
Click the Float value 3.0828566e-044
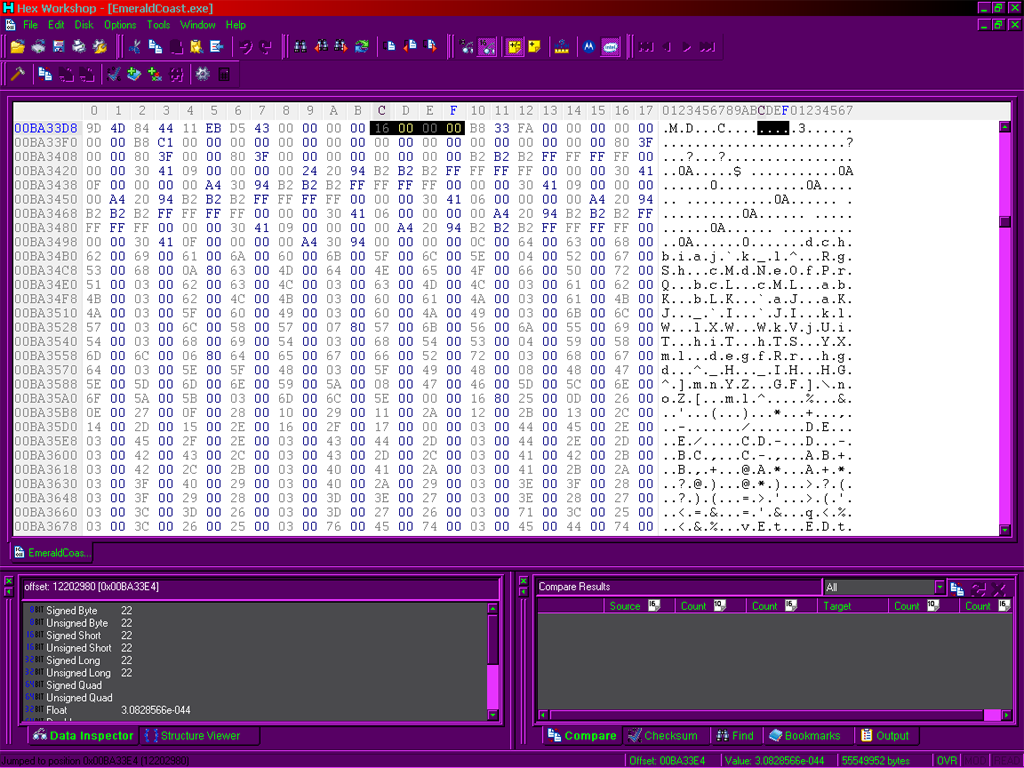pos(155,710)
